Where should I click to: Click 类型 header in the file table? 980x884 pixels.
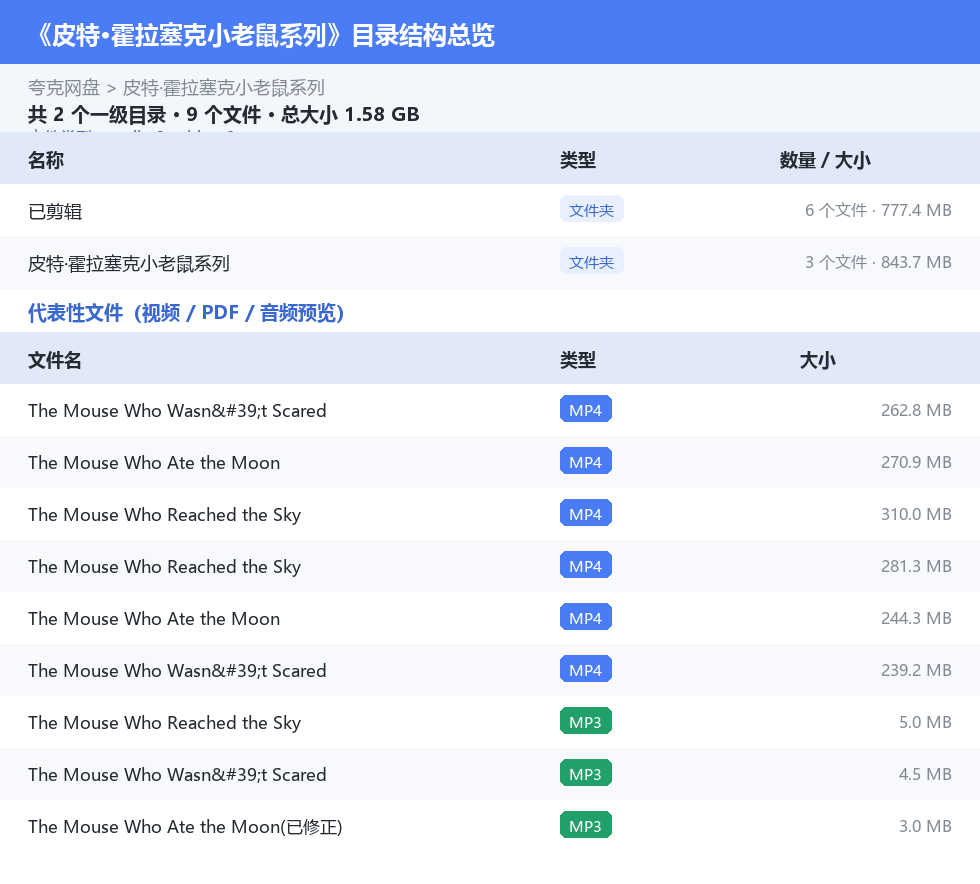click(x=578, y=360)
